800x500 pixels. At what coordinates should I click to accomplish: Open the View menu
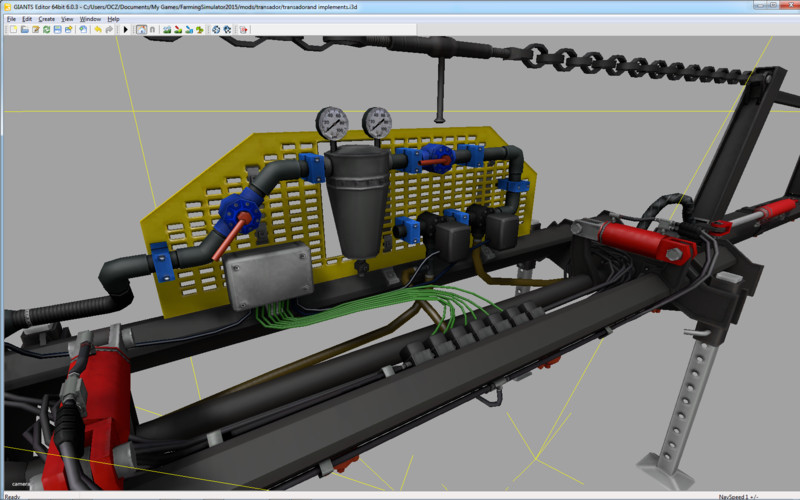(67, 19)
